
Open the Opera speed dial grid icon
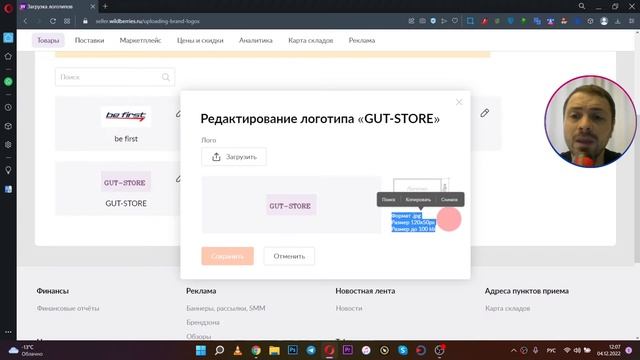tap(67, 21)
